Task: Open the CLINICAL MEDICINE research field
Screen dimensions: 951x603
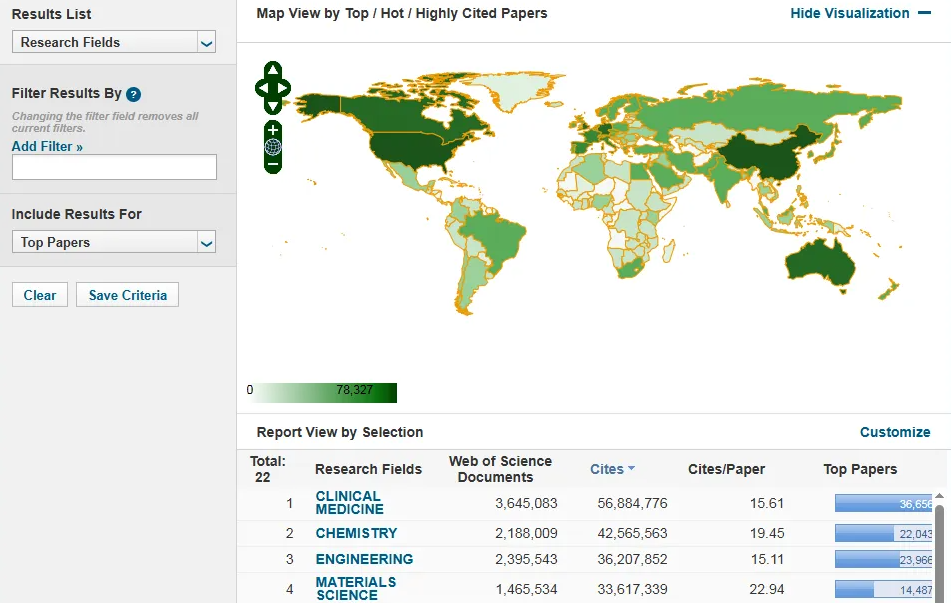Action: [x=349, y=502]
